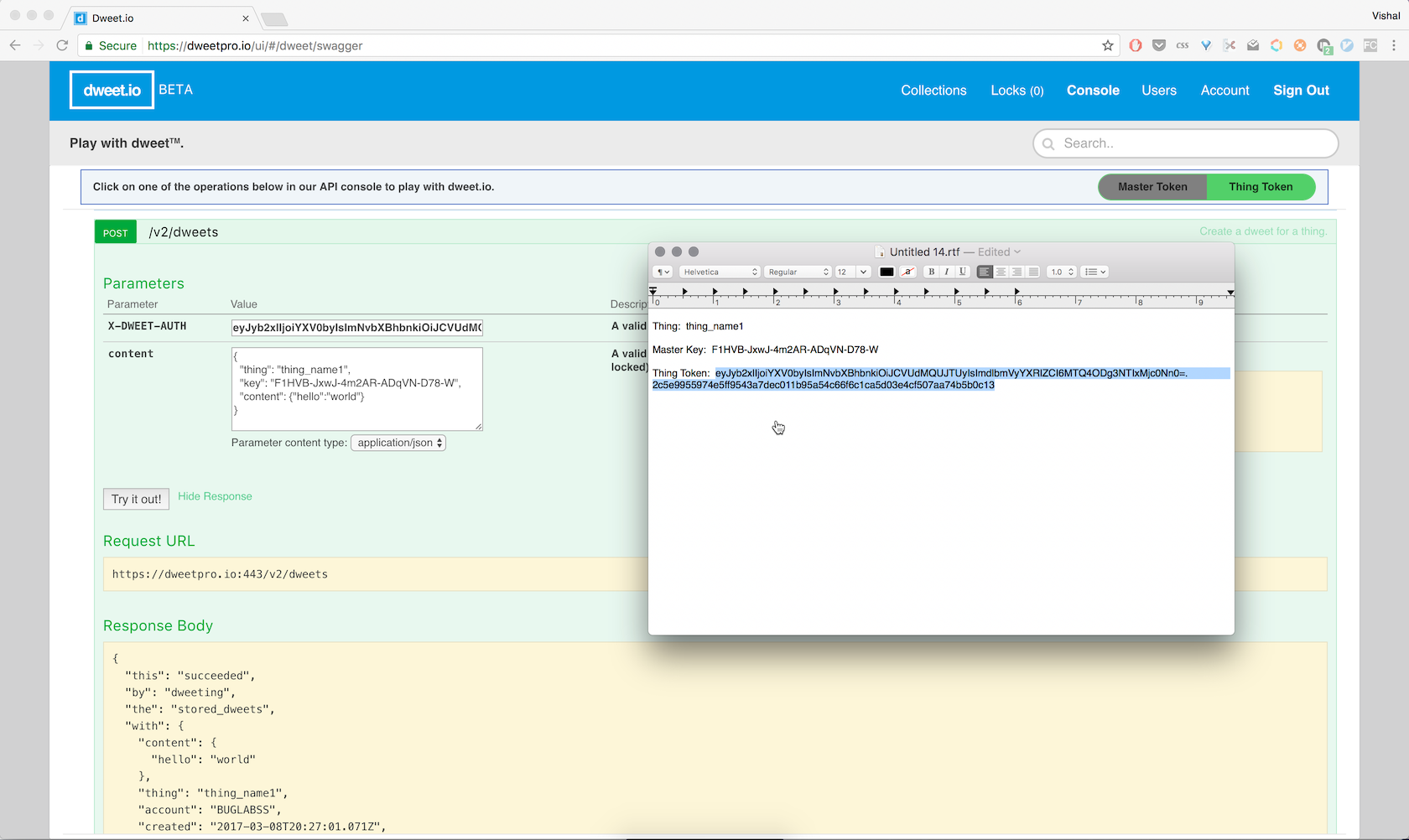This screenshot has width=1409, height=840.
Task: Click 'Create a dweet for a thing.' link
Action: (x=1263, y=231)
